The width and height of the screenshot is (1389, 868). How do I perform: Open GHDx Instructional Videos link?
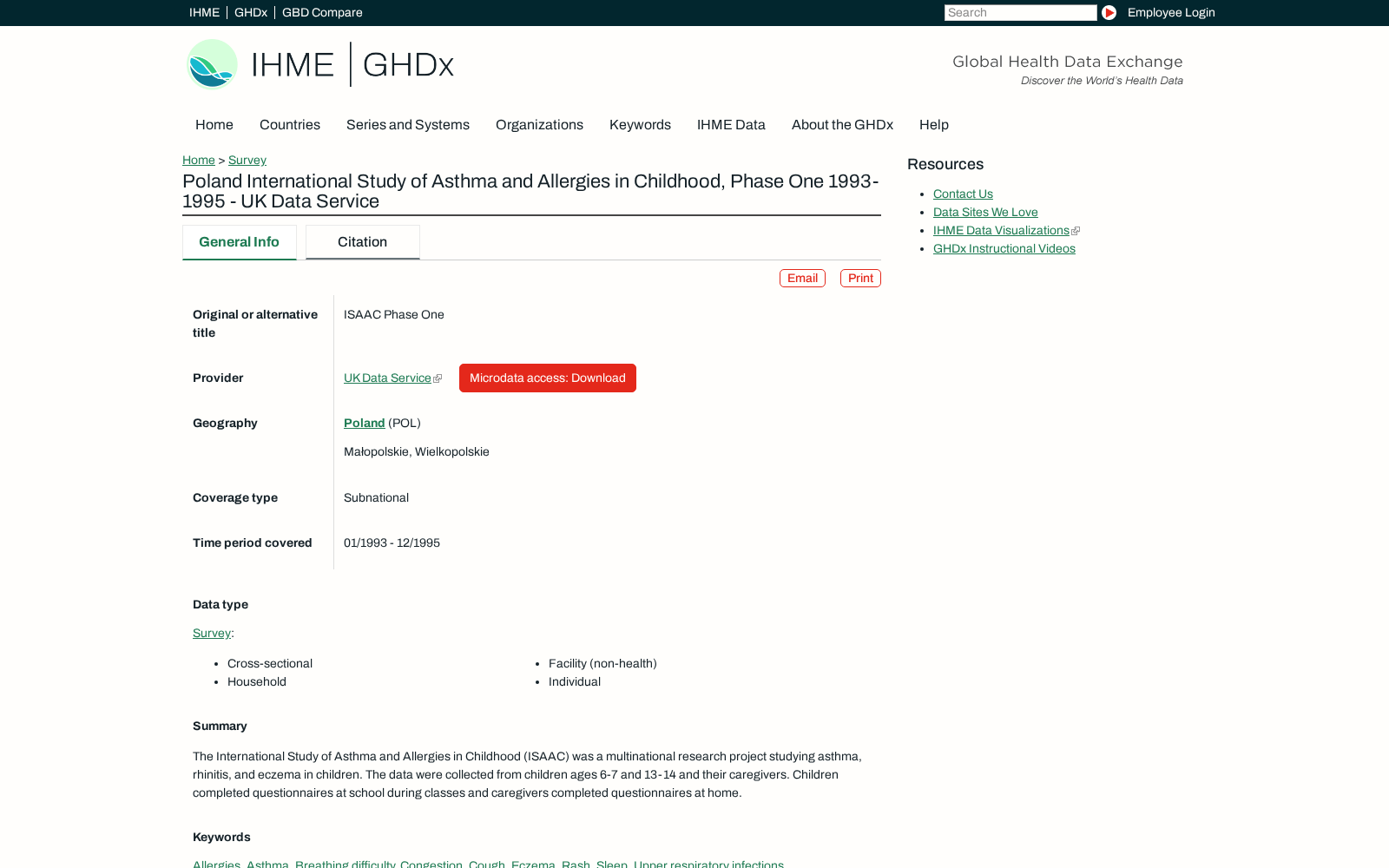click(x=1004, y=248)
